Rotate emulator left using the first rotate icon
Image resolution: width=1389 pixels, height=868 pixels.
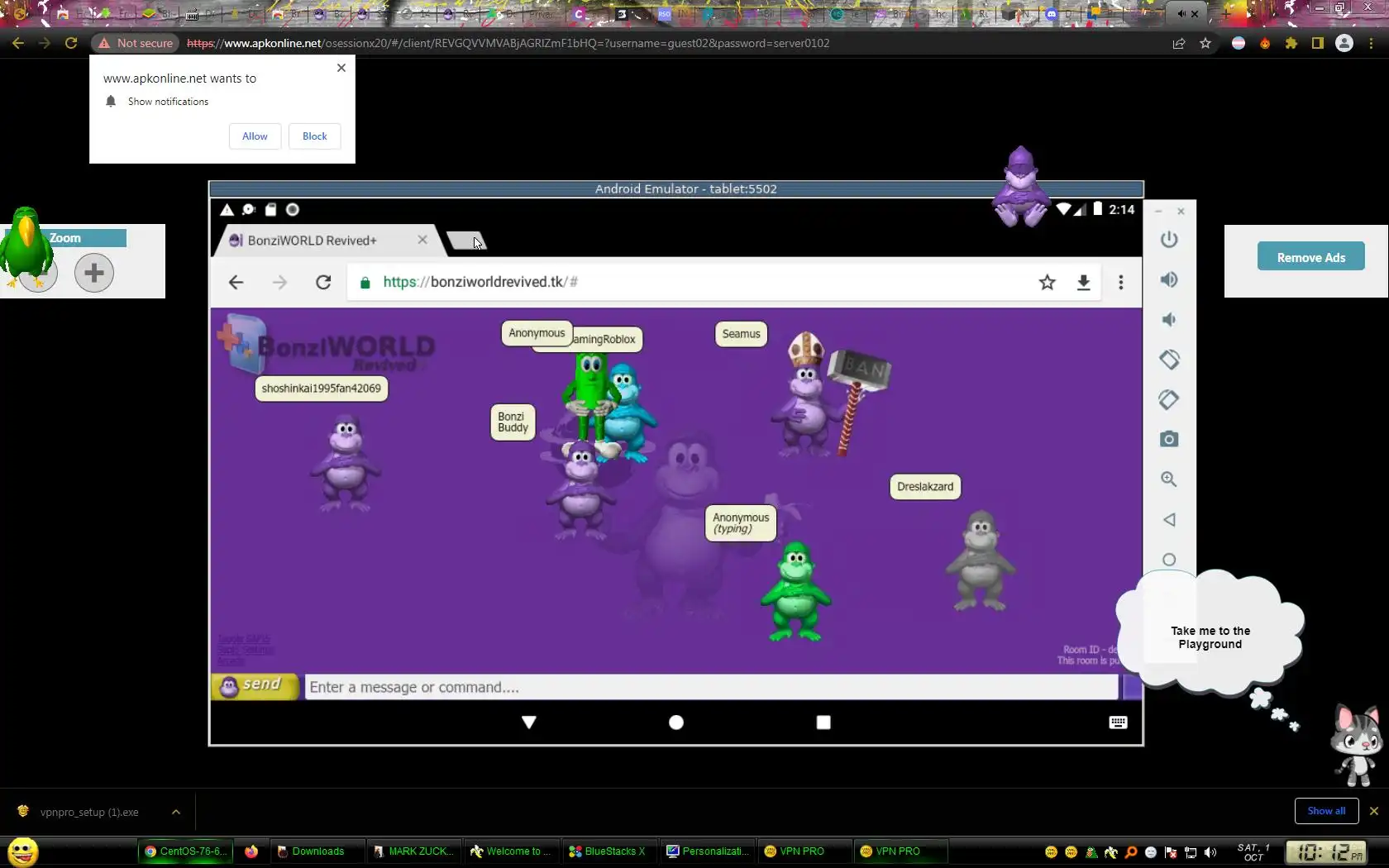[1168, 360]
